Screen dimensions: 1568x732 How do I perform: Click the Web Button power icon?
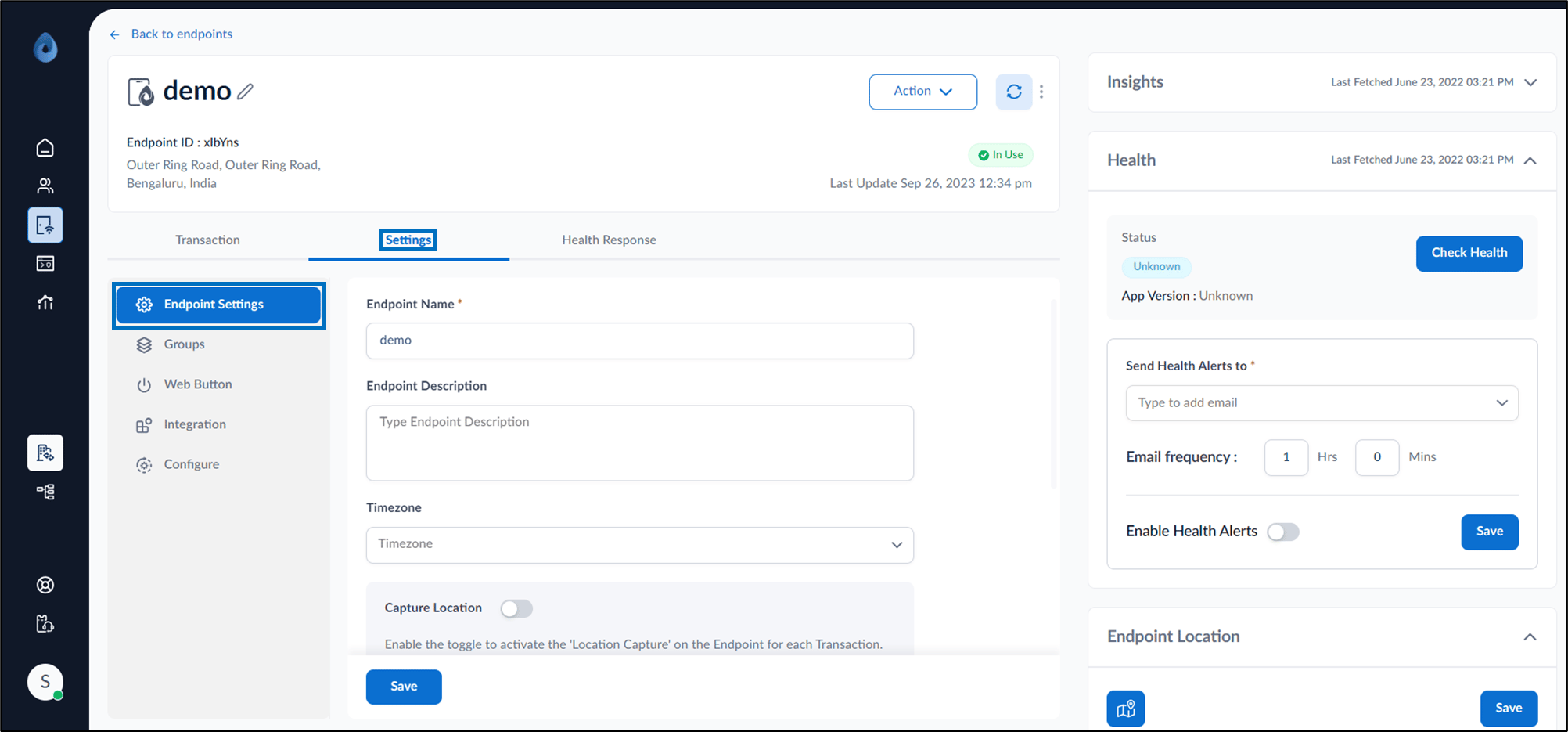(144, 384)
